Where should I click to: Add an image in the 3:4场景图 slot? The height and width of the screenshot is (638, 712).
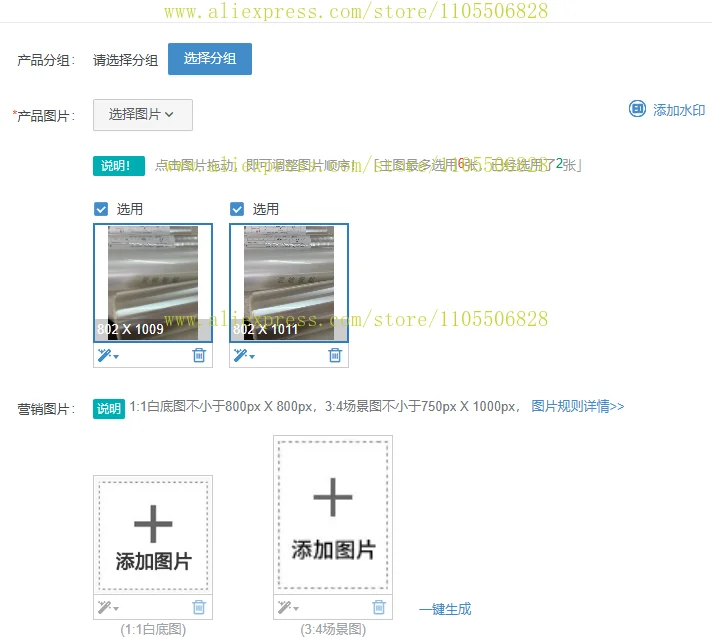point(333,514)
